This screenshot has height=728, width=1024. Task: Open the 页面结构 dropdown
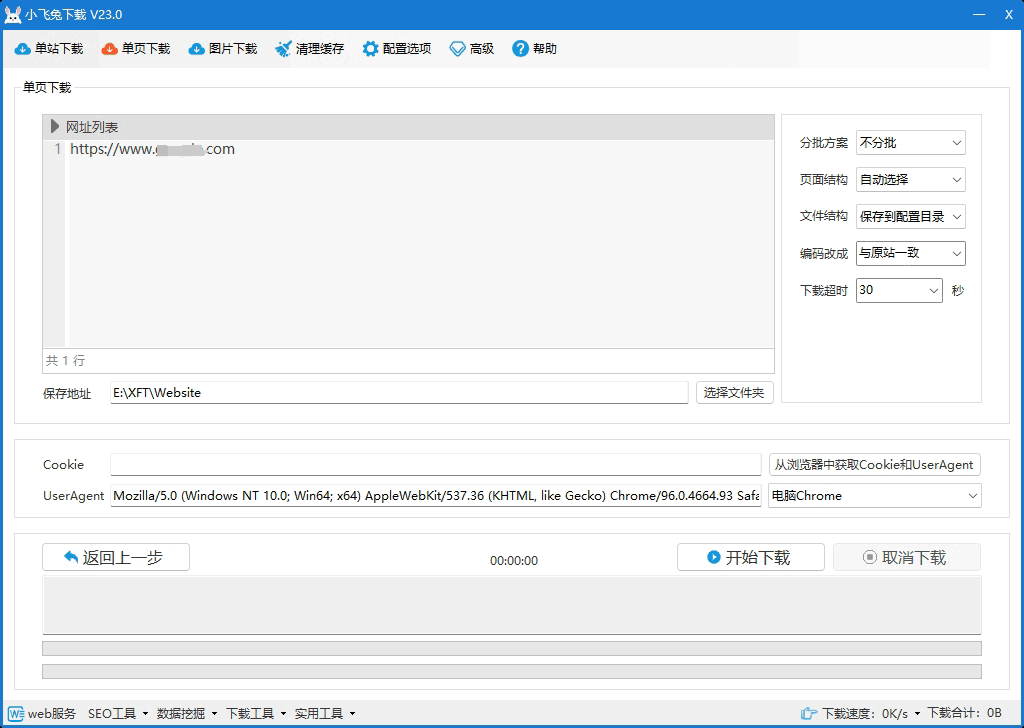910,180
